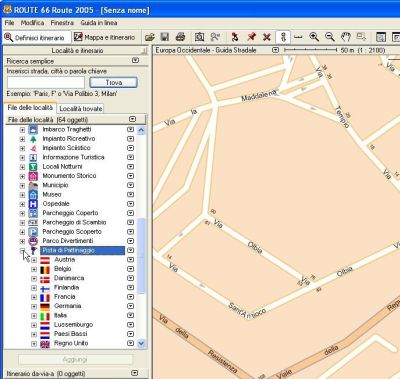Viewport: 400px width, 379px height.
Task: Open File delle località (64 oggetti) dropdown
Action: (x=132, y=119)
